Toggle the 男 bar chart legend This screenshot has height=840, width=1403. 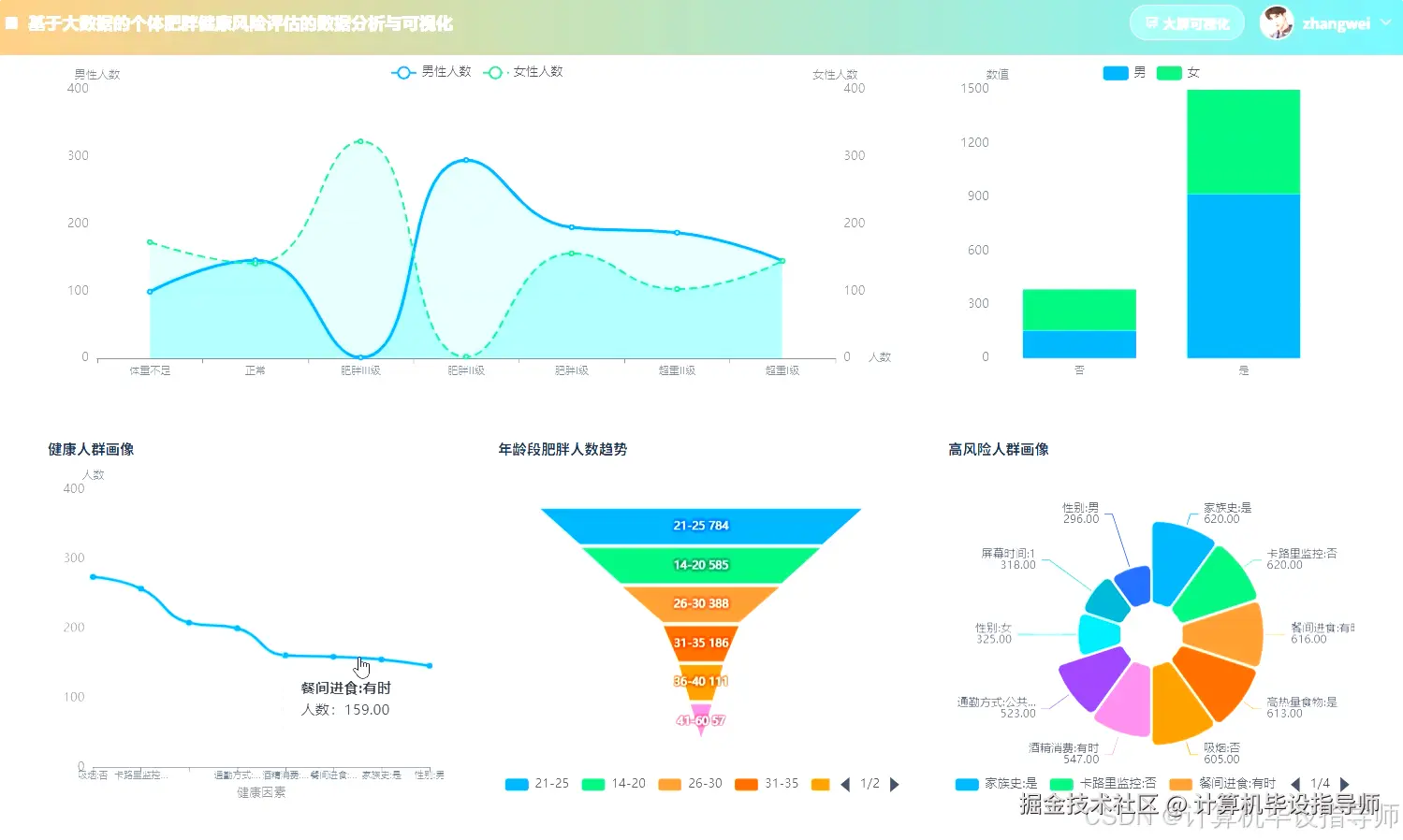pos(1124,72)
